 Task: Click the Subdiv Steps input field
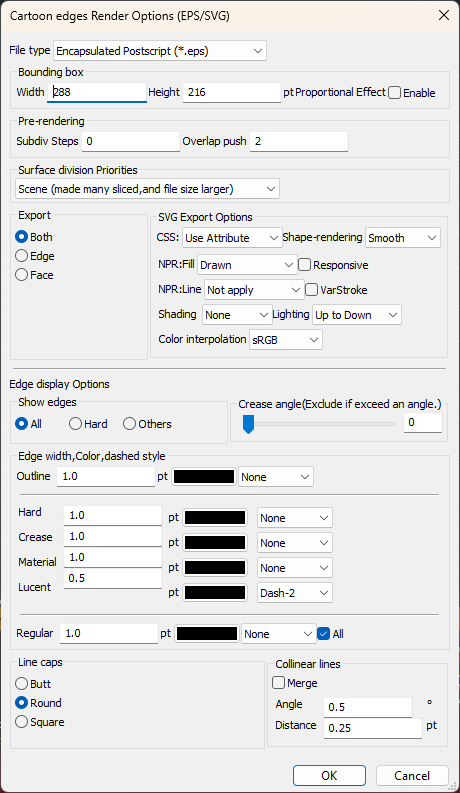(x=131, y=141)
